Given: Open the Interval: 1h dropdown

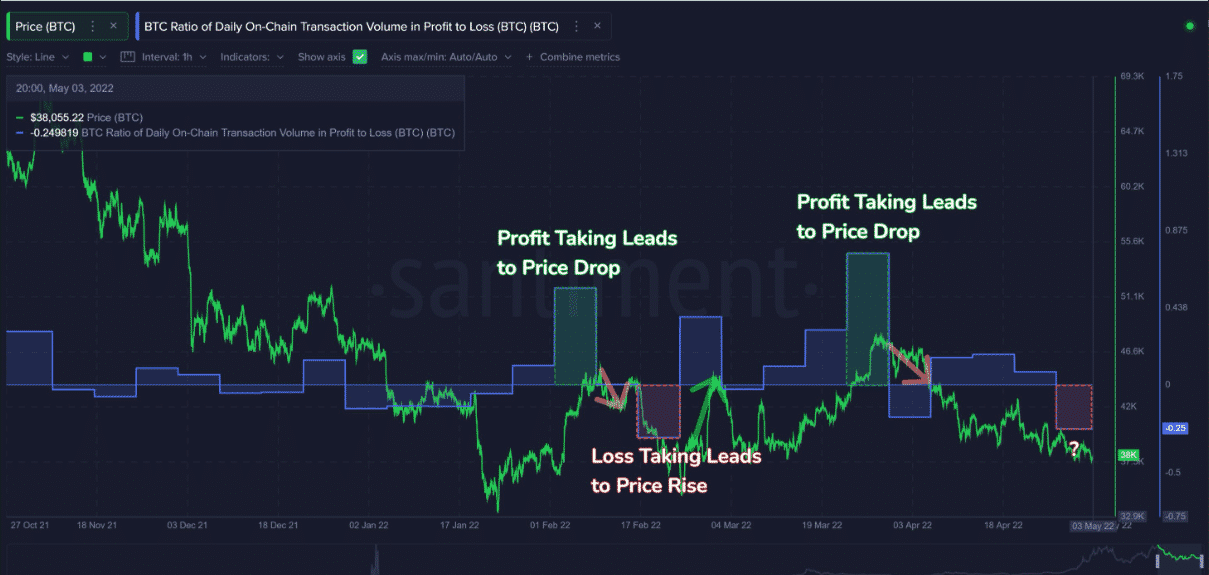Looking at the screenshot, I should (x=174, y=57).
